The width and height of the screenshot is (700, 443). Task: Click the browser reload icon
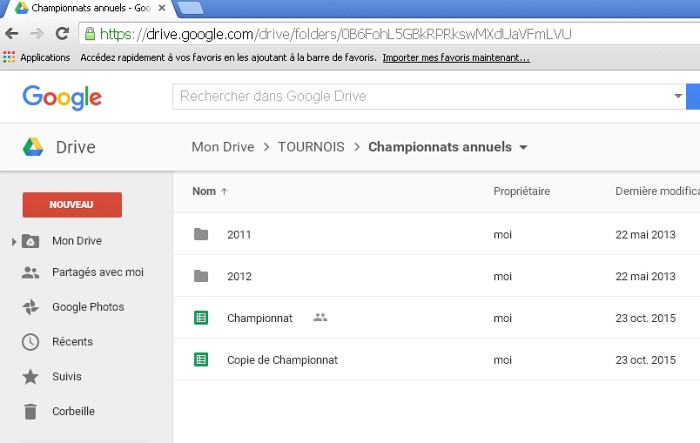coord(62,33)
